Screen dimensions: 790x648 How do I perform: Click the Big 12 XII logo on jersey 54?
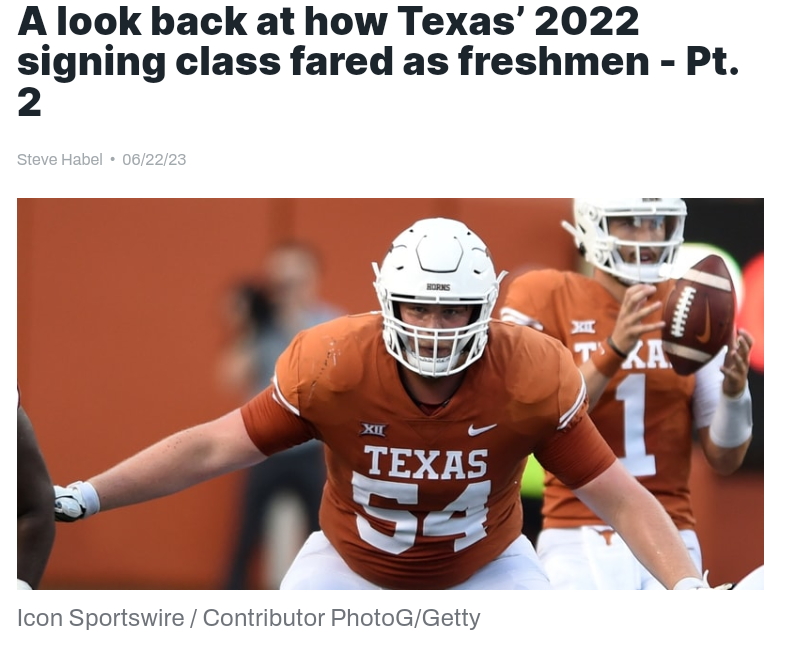pos(373,429)
